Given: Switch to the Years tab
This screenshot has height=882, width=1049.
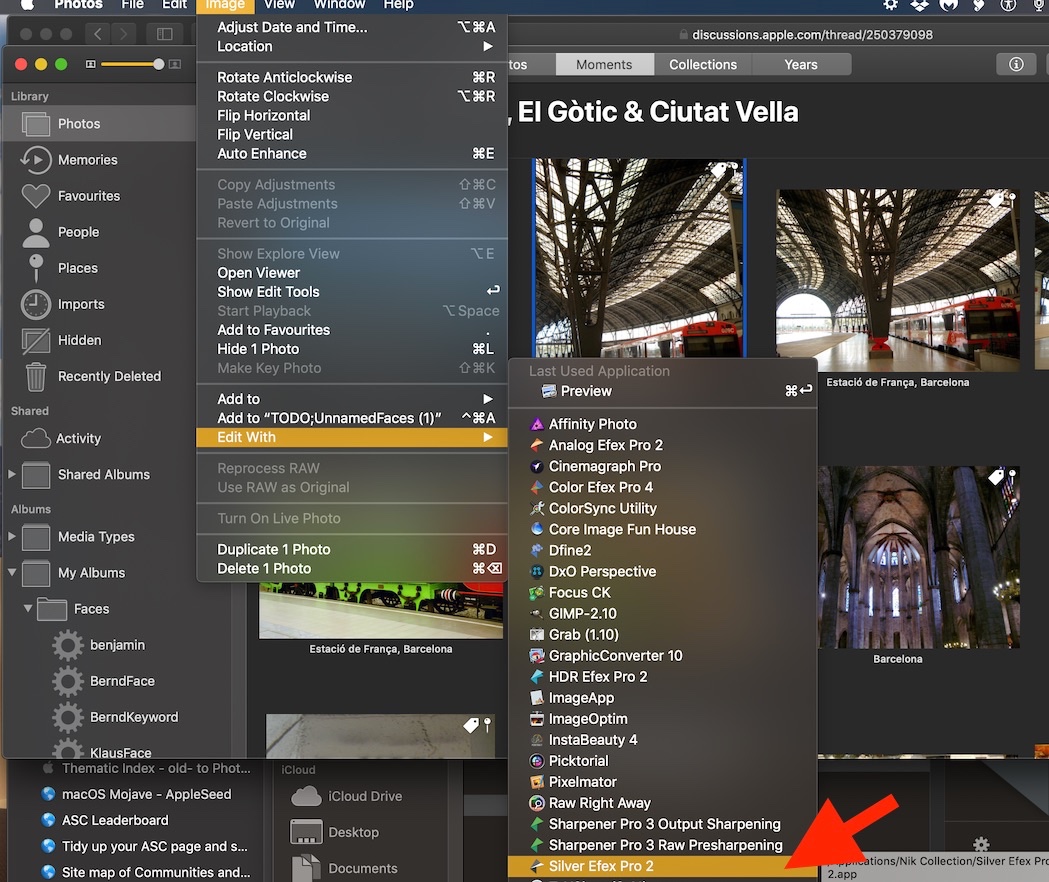Looking at the screenshot, I should pos(801,64).
